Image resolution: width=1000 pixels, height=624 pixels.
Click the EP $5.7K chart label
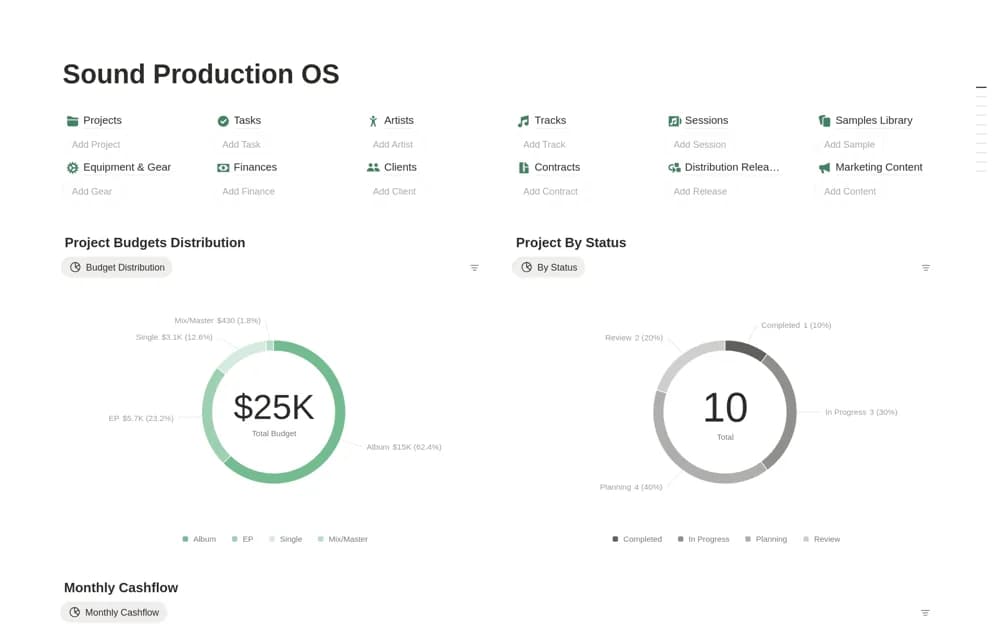[x=141, y=419]
